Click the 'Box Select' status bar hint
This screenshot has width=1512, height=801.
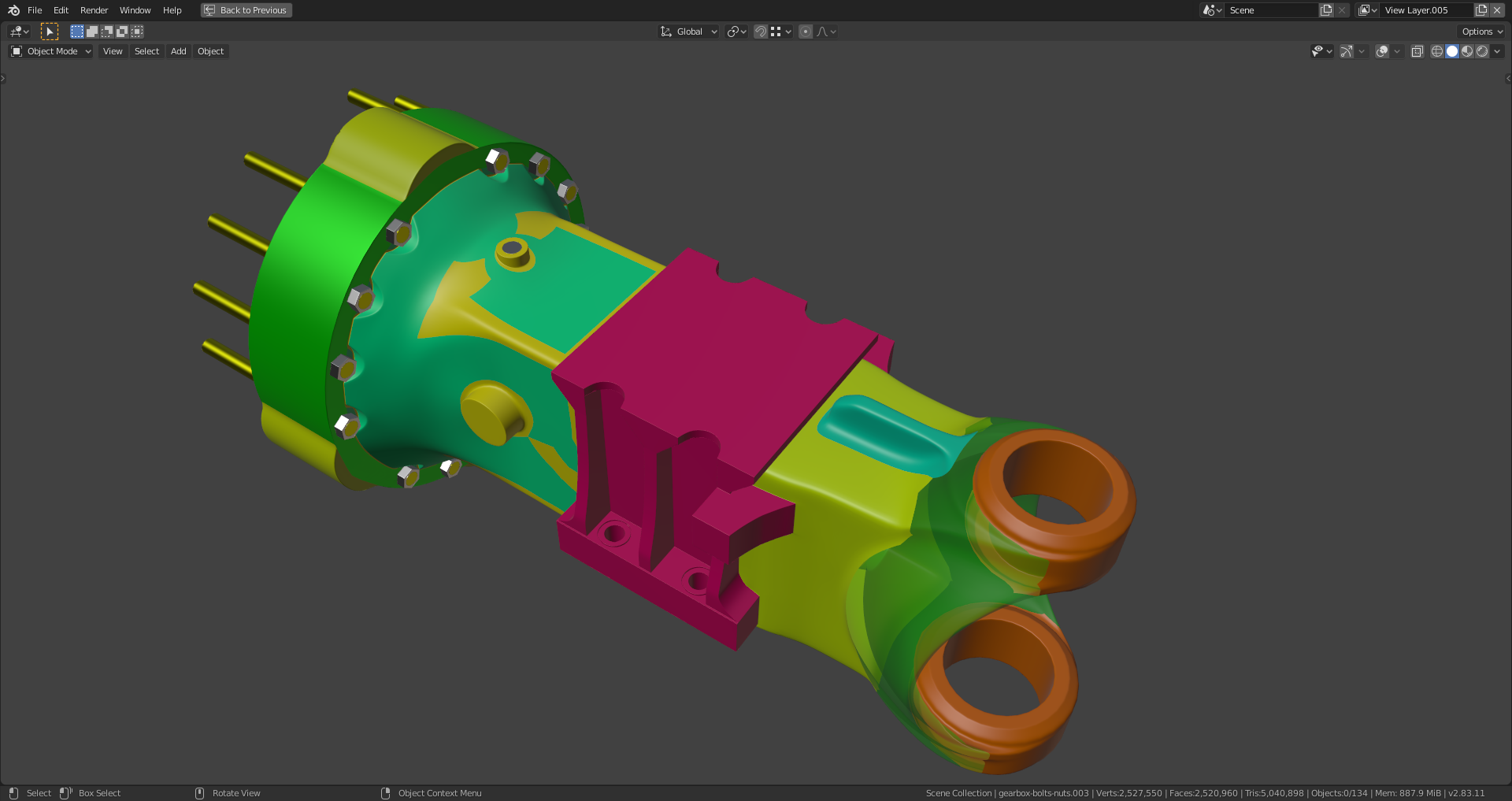pyautogui.click(x=99, y=793)
